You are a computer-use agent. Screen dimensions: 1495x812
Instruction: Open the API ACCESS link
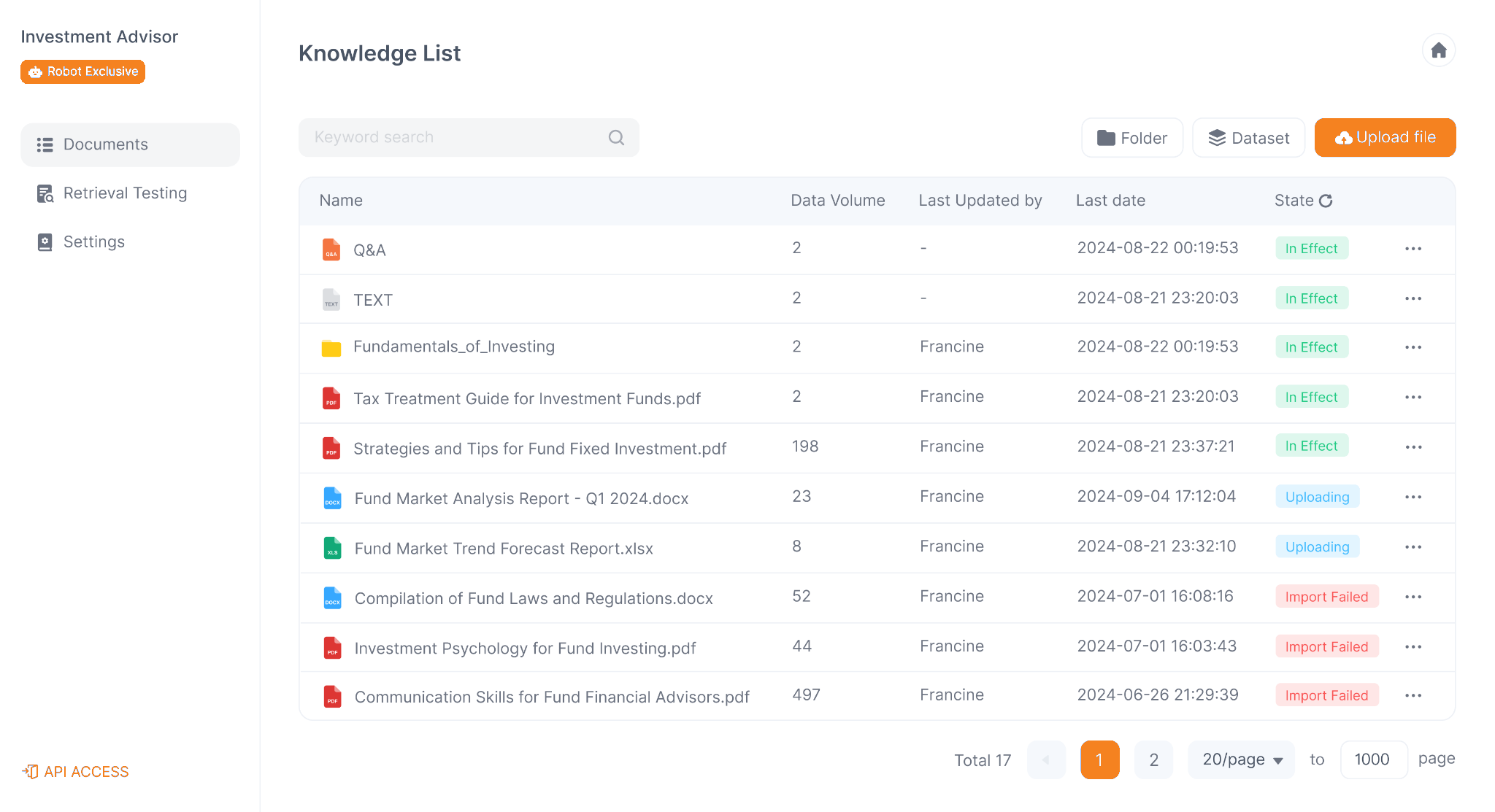click(75, 772)
